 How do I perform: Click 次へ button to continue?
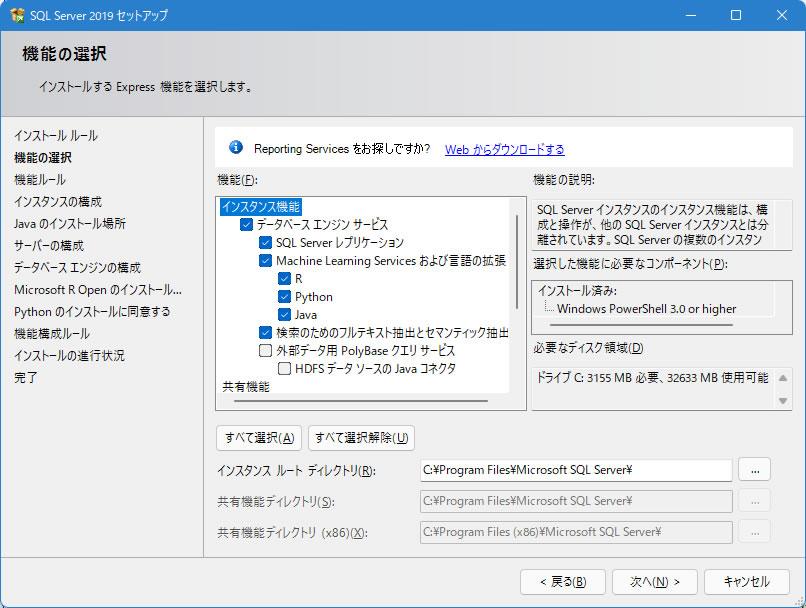pyautogui.click(x=648, y=581)
